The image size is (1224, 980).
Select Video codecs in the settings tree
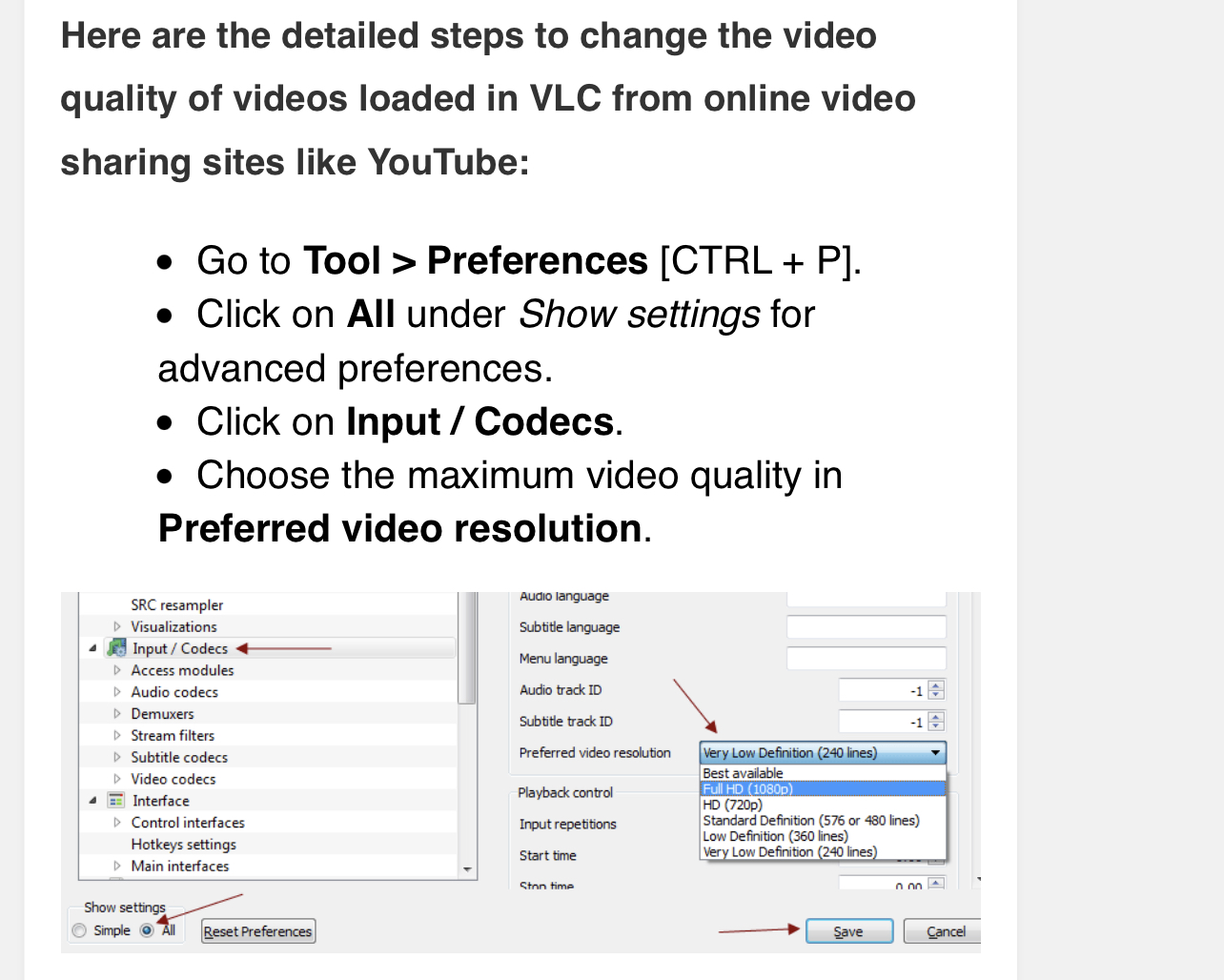[x=173, y=779]
